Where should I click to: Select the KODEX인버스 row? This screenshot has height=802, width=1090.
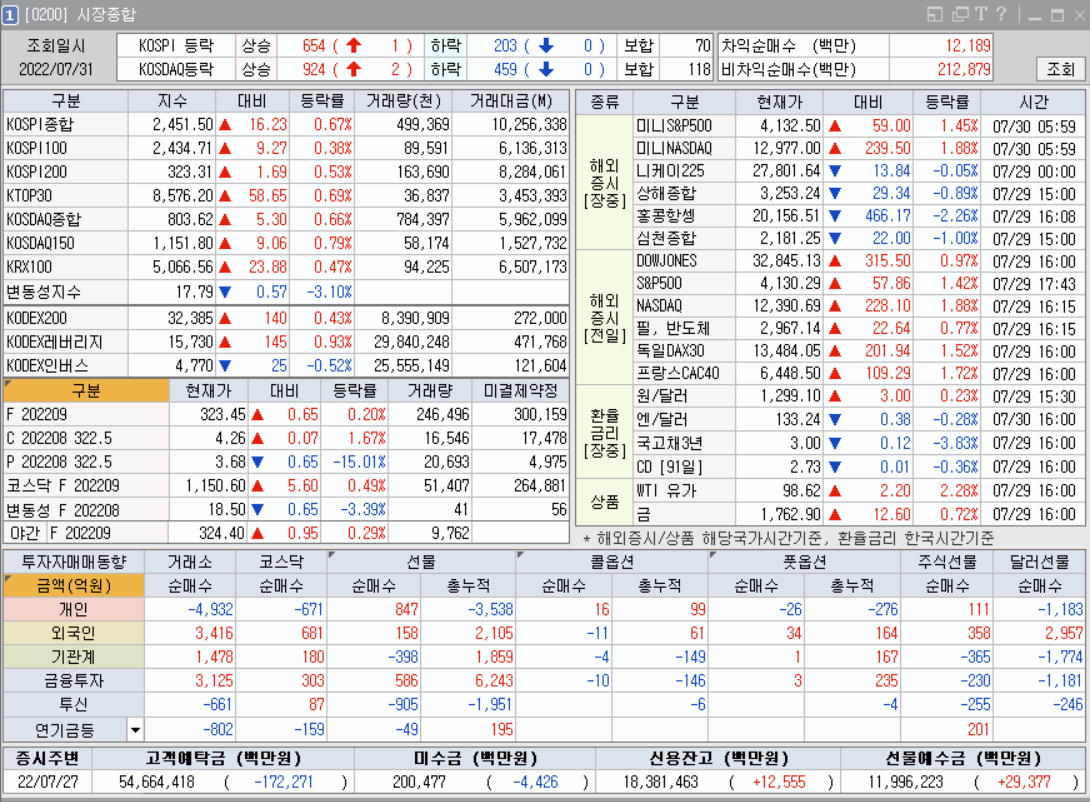pyautogui.click(x=286, y=366)
